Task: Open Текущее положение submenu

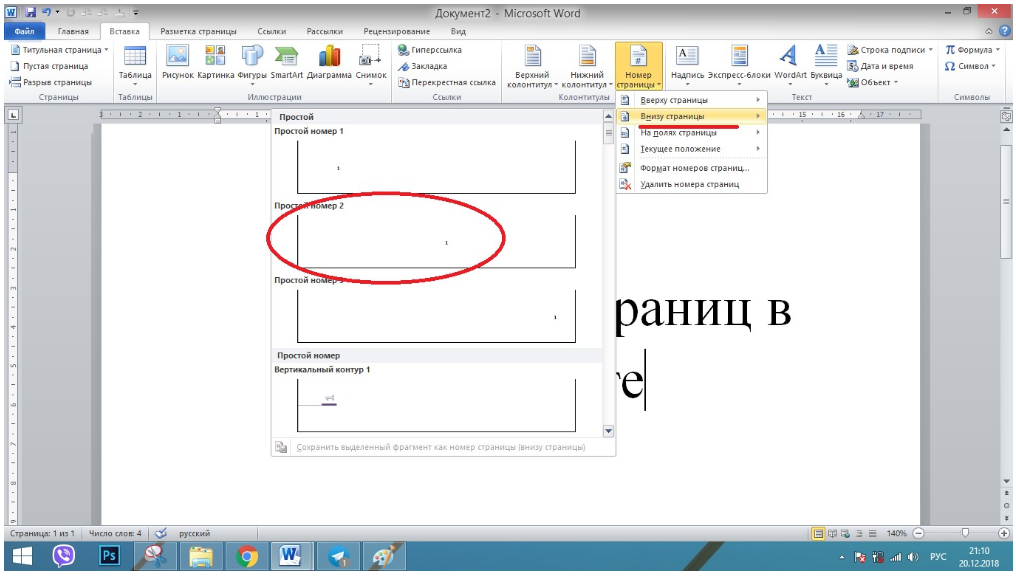Action: 691,148
